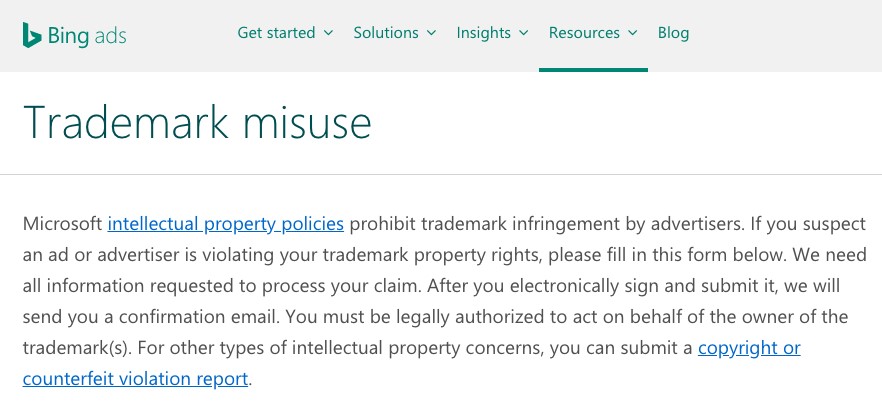This screenshot has width=882, height=408.
Task: Select the Resources menu item
Action: [584, 33]
